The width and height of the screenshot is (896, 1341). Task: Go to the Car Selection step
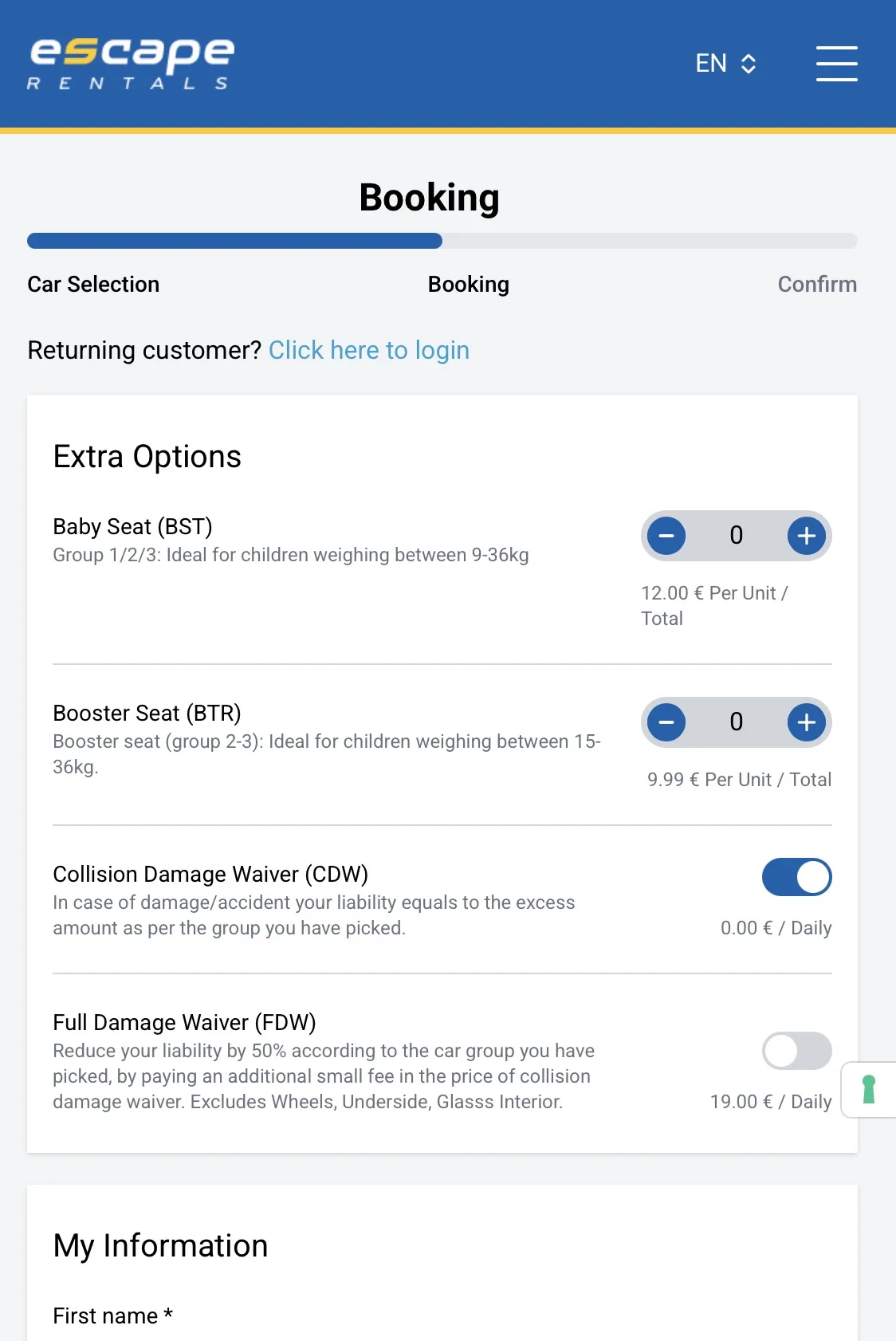tap(93, 285)
